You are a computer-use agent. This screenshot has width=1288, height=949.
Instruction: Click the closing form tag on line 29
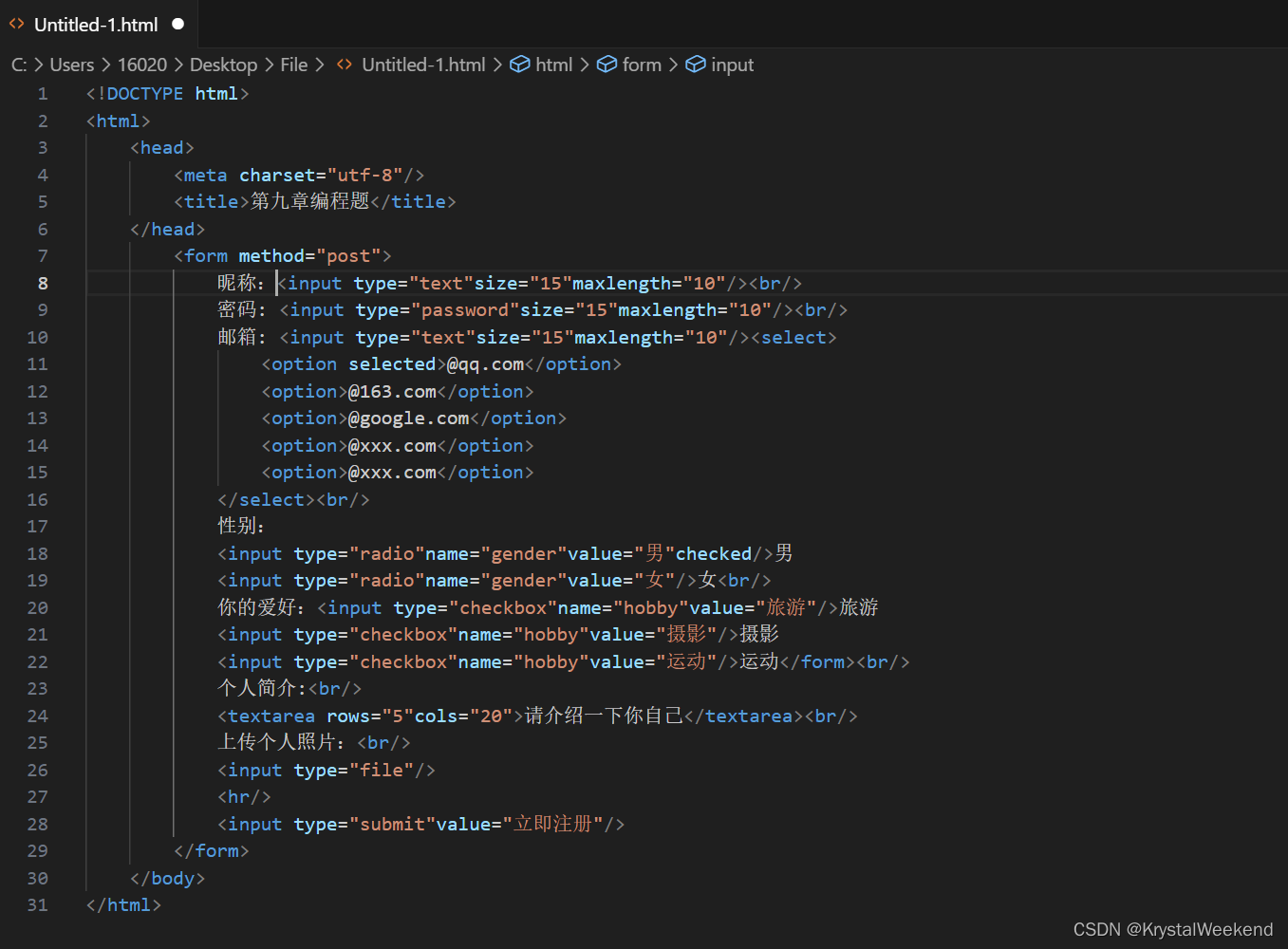[212, 851]
